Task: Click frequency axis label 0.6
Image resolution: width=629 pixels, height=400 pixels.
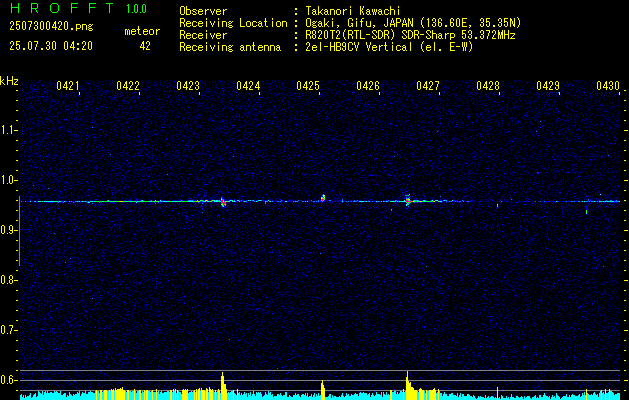Action: (8, 380)
